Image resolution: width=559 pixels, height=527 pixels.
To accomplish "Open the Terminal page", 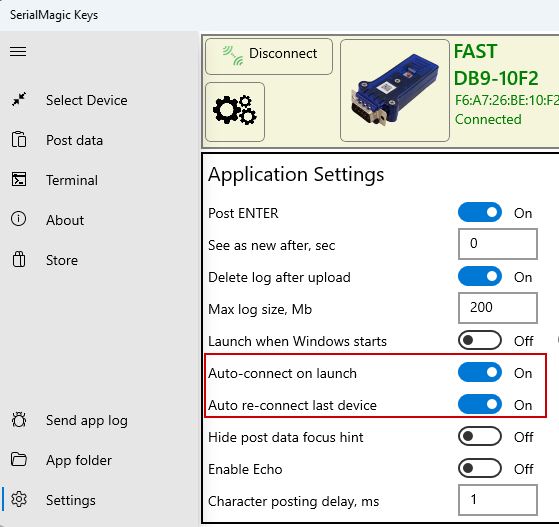I will pyautogui.click(x=72, y=180).
